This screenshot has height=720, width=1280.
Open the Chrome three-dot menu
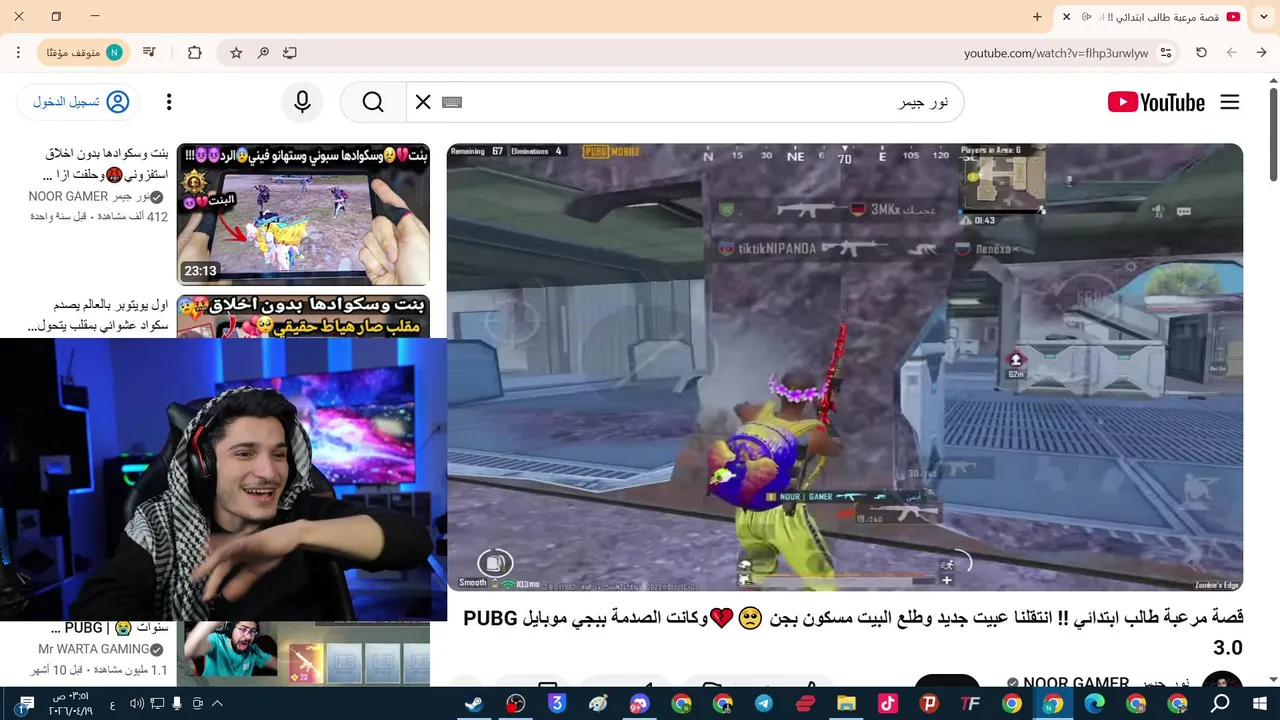tap(18, 53)
